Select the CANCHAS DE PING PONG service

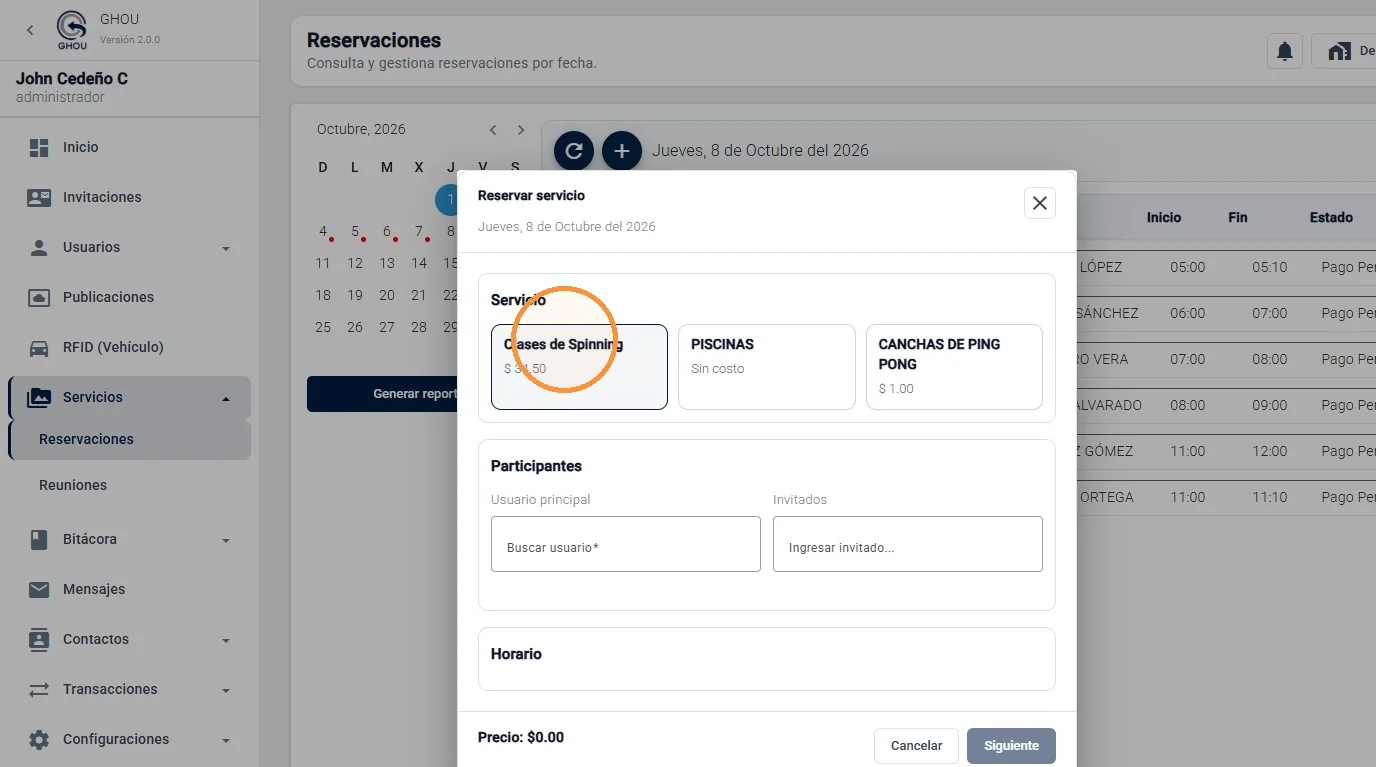[x=954, y=367]
